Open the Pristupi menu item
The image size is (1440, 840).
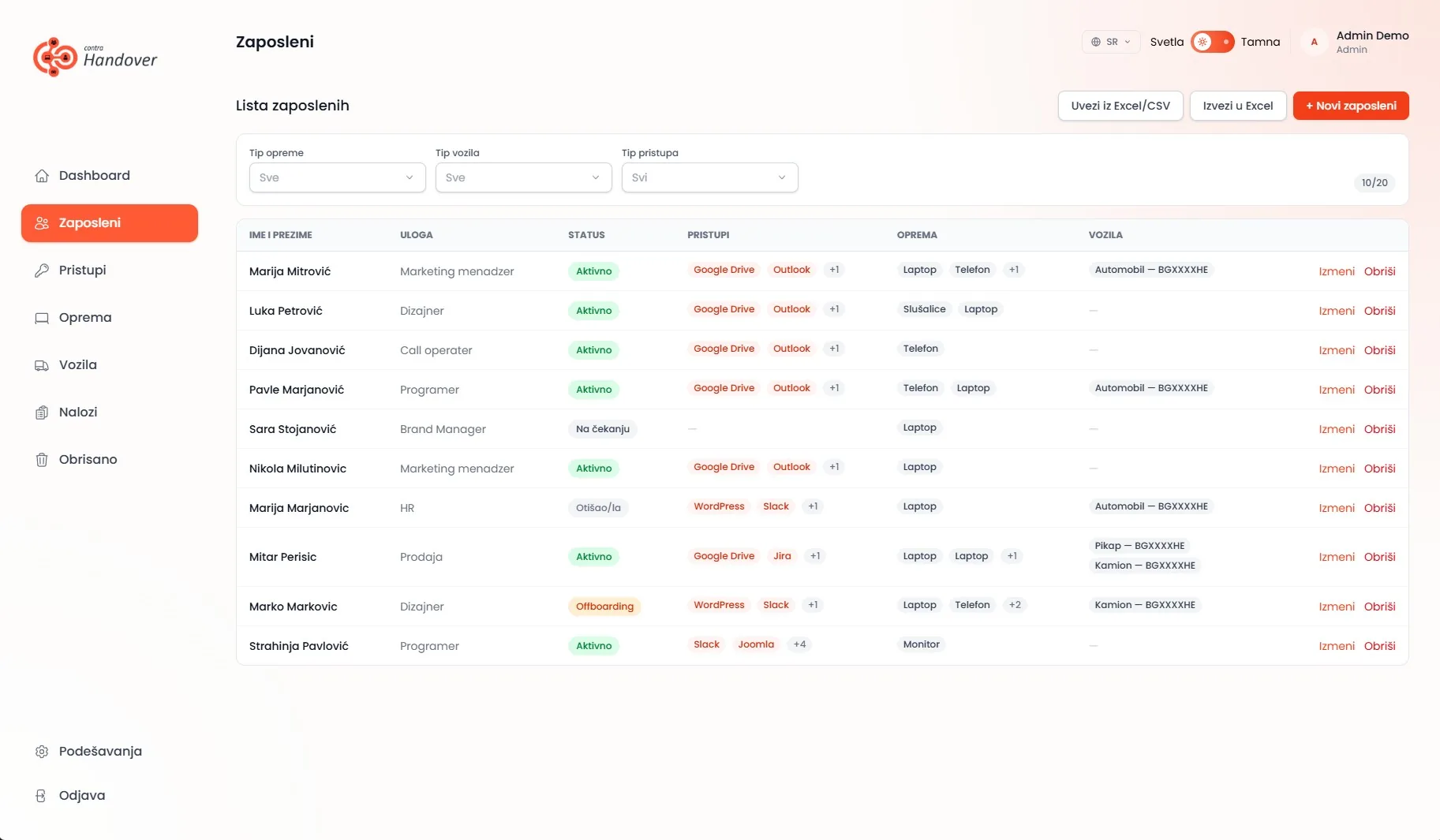(x=110, y=271)
